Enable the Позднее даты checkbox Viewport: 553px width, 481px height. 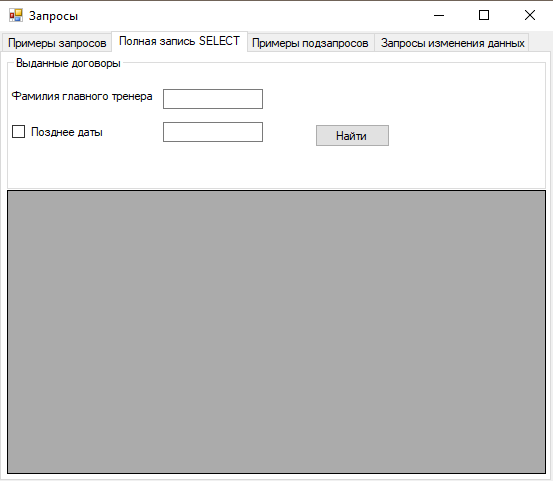(x=18, y=132)
